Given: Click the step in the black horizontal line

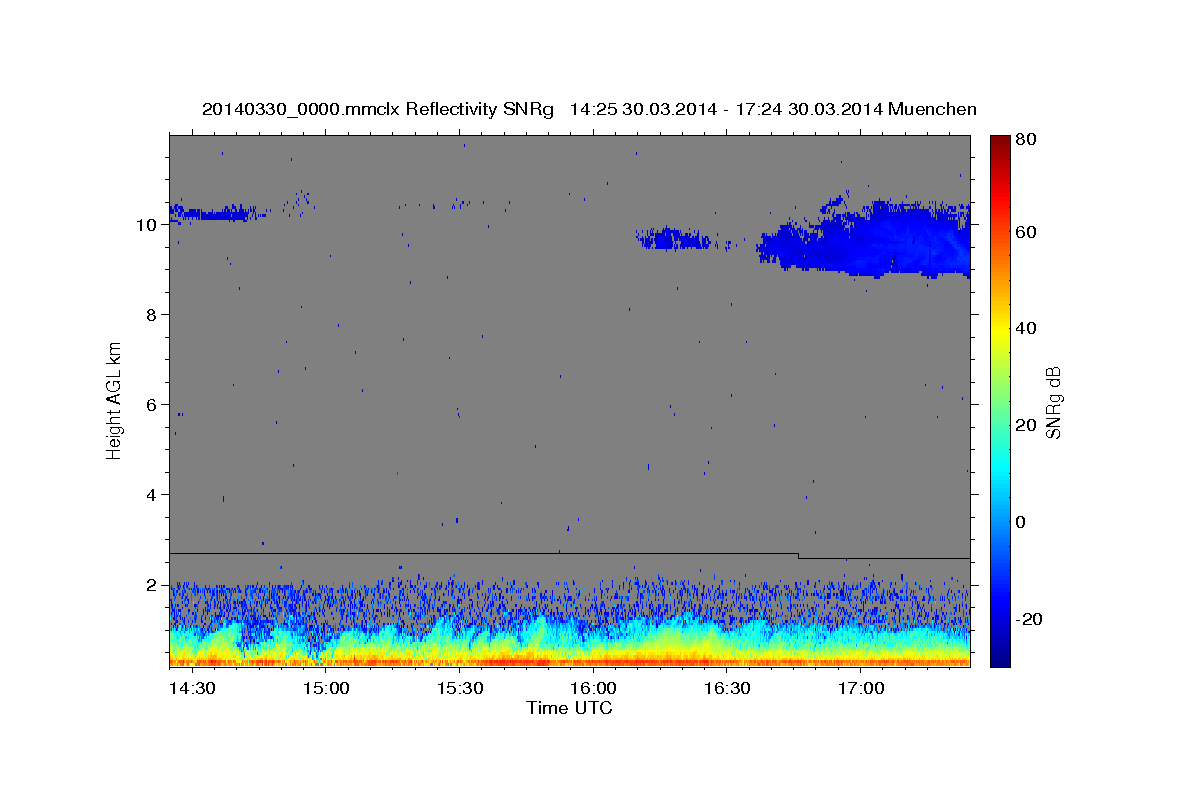Looking at the screenshot, I should pos(798,555).
